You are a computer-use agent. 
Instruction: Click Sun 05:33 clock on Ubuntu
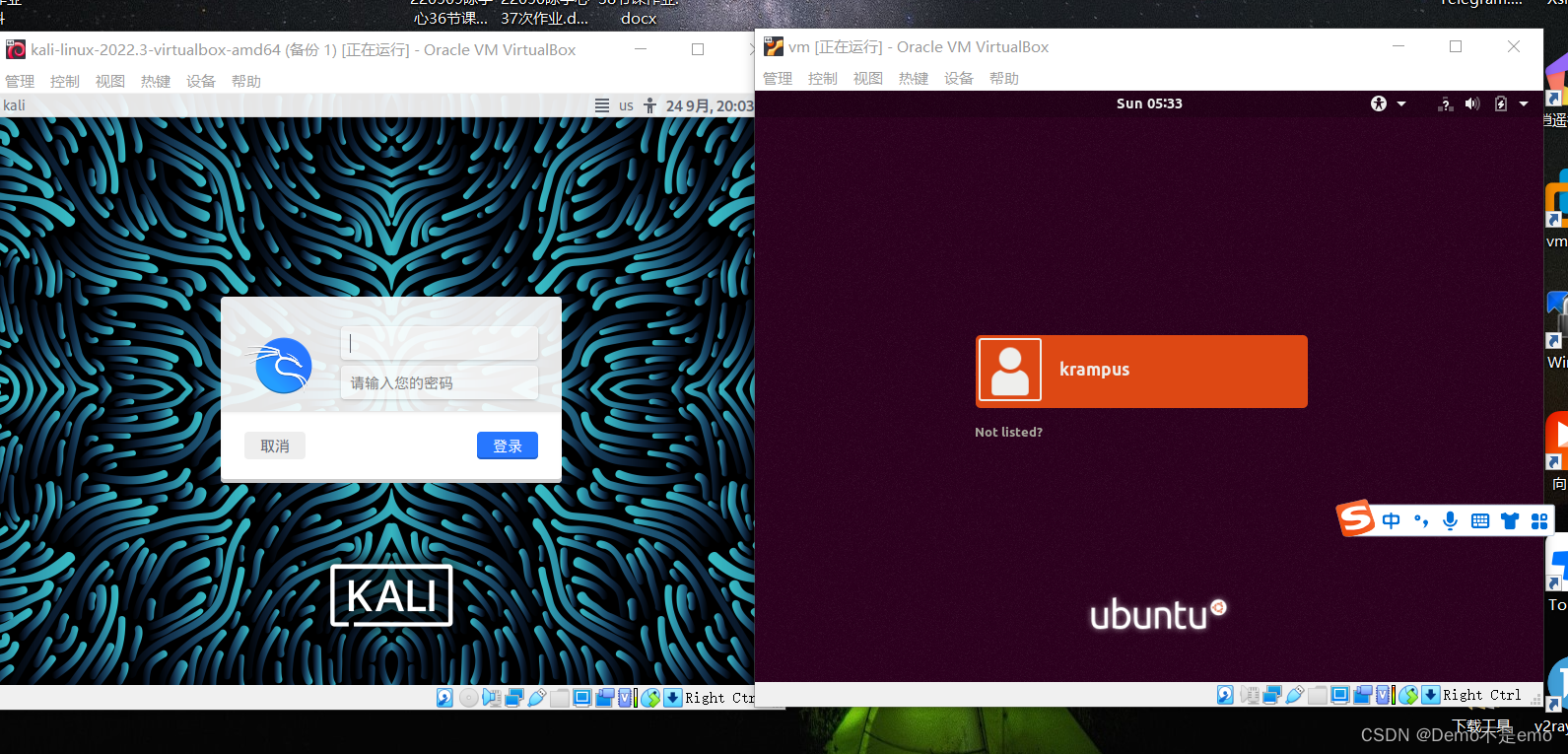point(1149,103)
